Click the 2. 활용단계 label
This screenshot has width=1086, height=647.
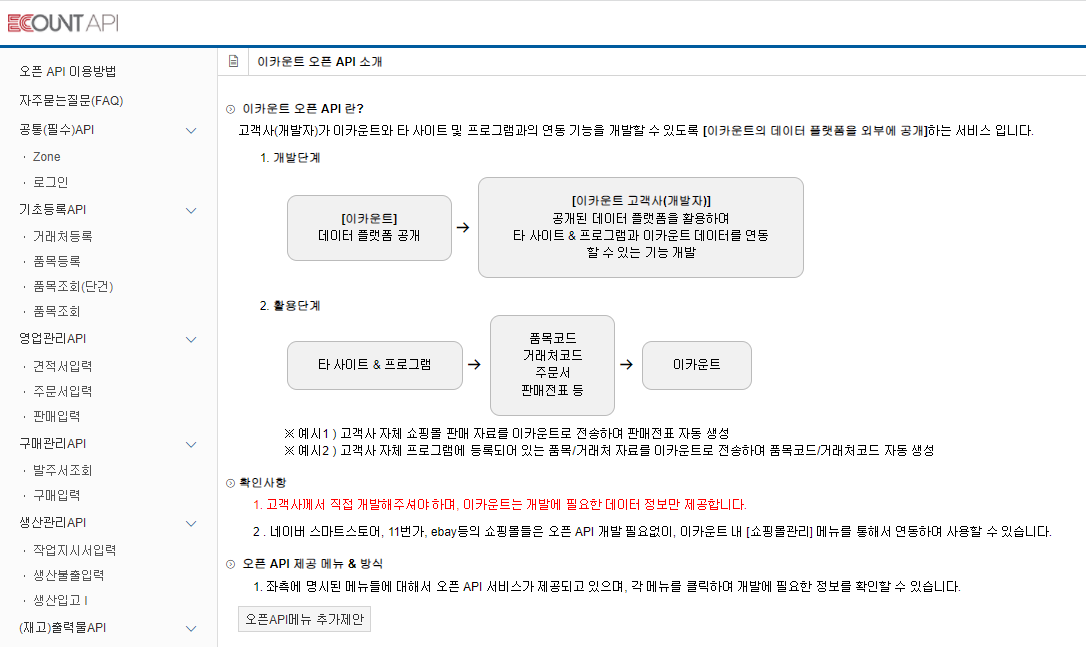[x=290, y=305]
